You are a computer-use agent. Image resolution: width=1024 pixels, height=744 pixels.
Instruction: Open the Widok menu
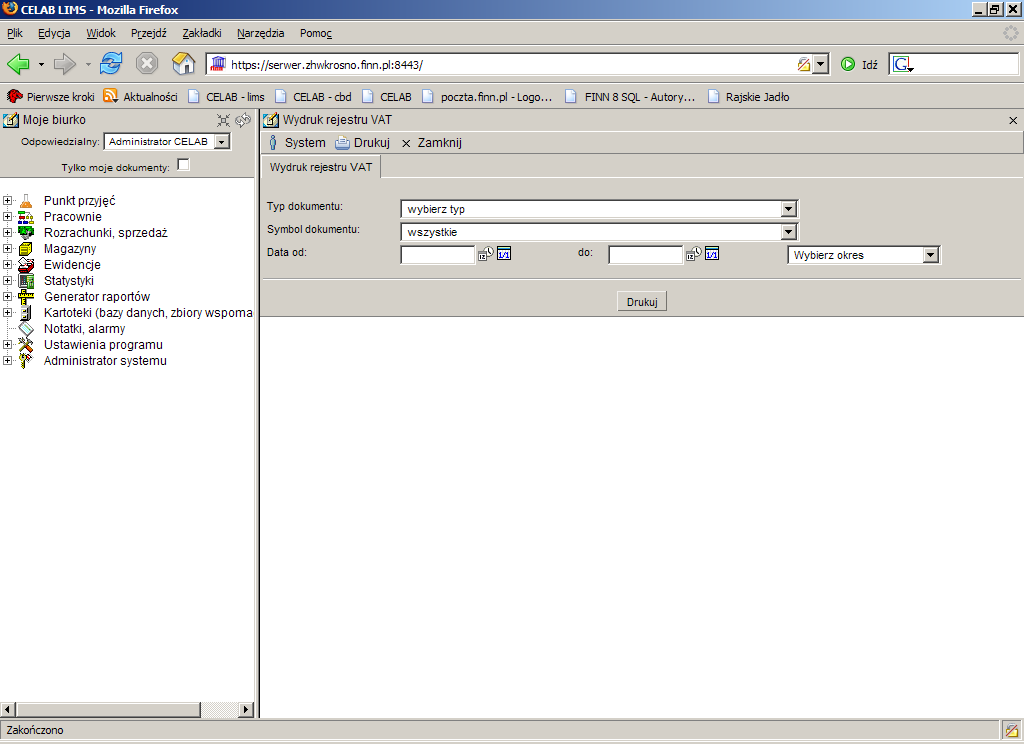[101, 33]
